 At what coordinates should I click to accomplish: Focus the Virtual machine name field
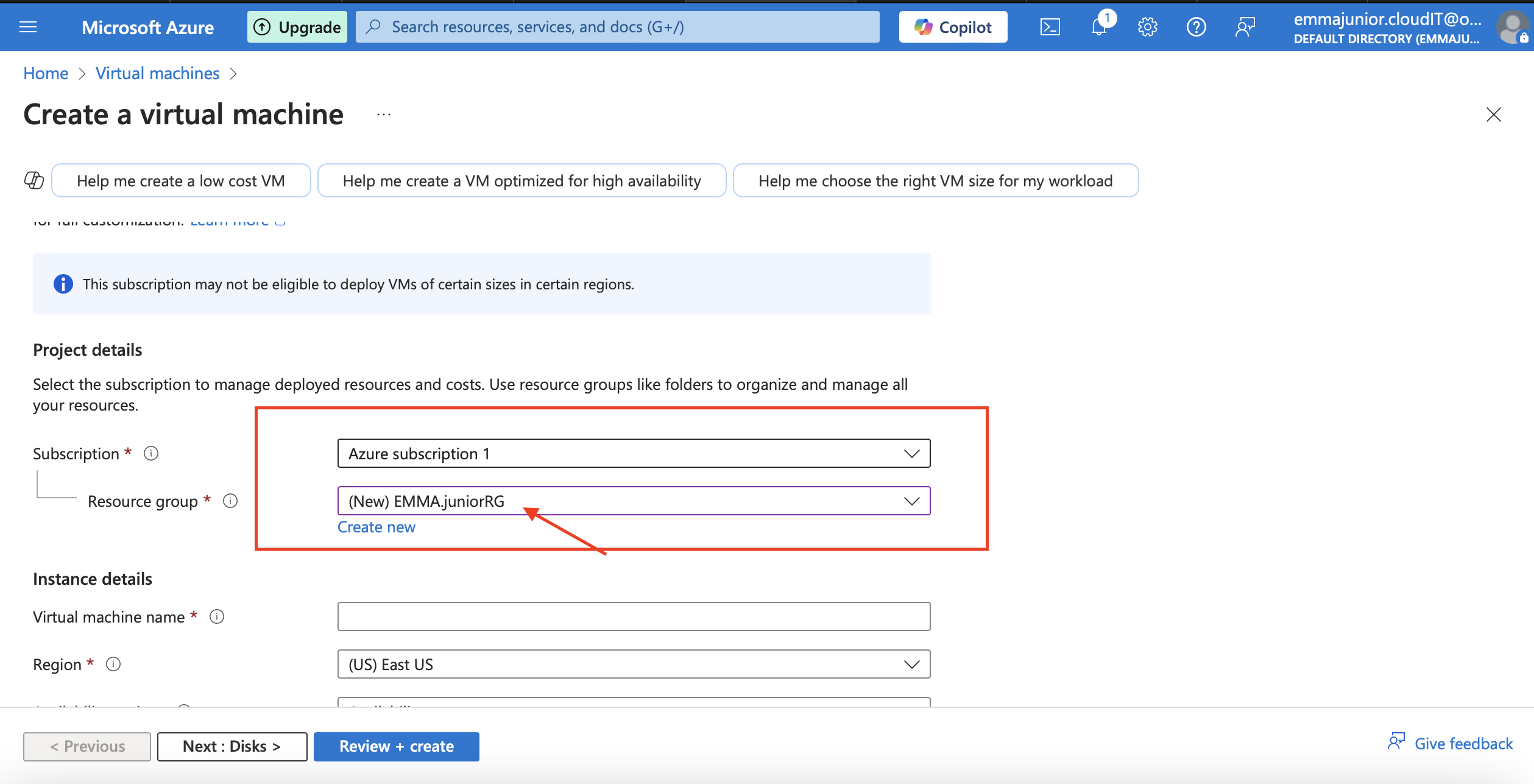pos(634,616)
